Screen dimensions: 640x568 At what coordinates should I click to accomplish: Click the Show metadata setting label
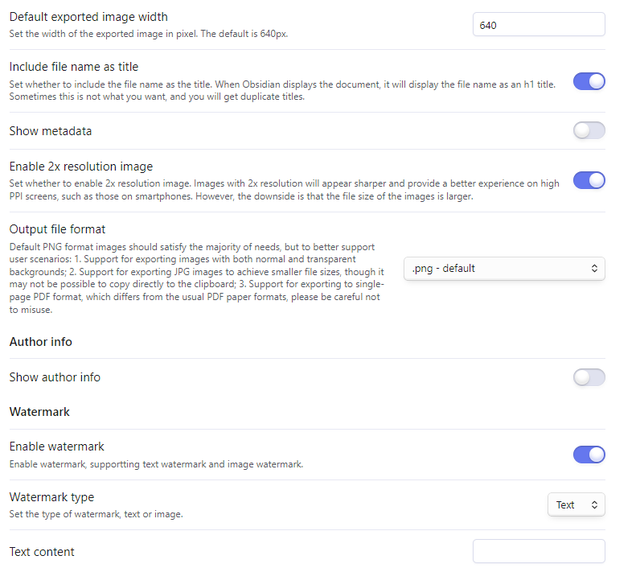pyautogui.click(x=51, y=131)
